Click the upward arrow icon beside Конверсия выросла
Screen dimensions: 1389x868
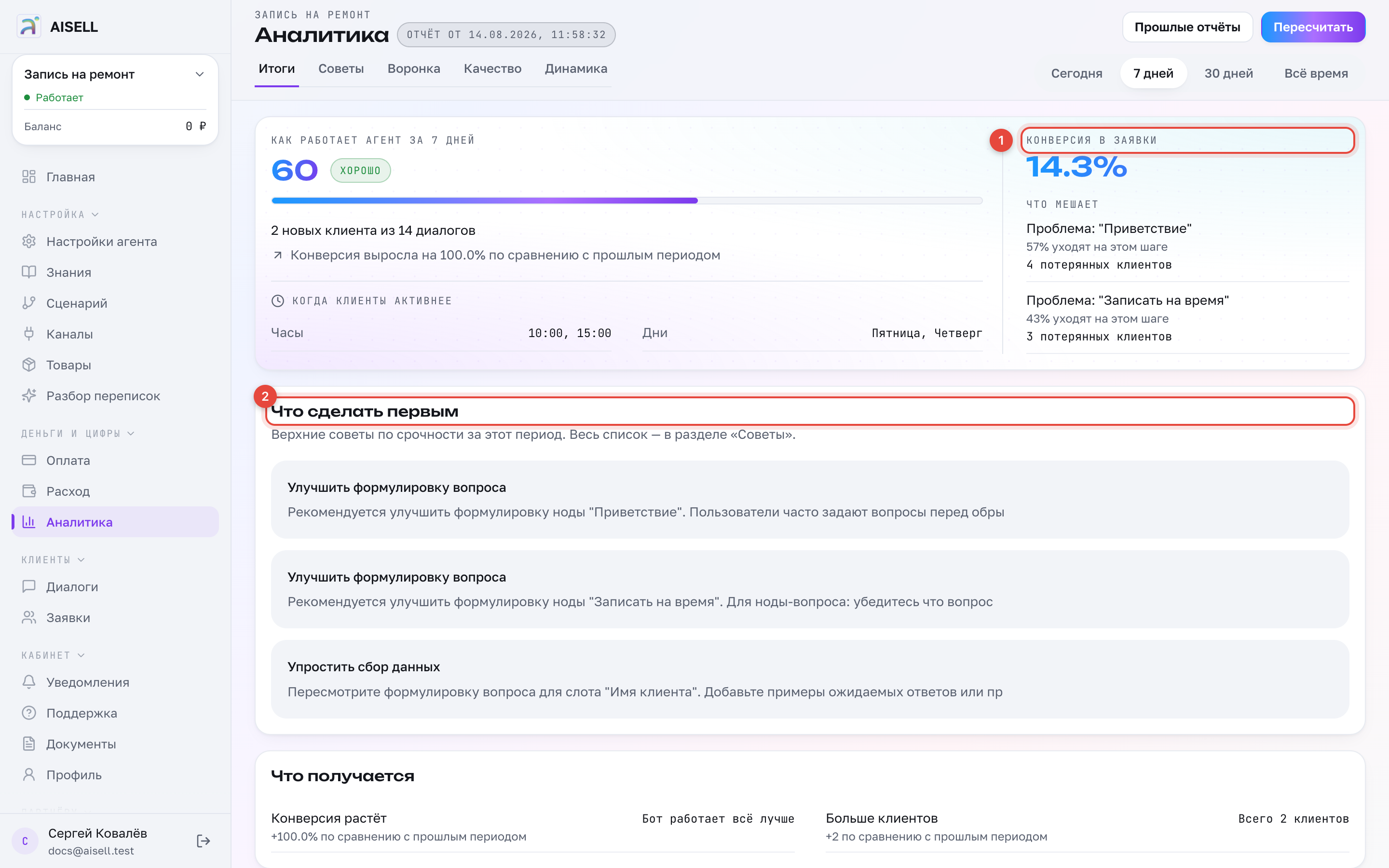278,255
